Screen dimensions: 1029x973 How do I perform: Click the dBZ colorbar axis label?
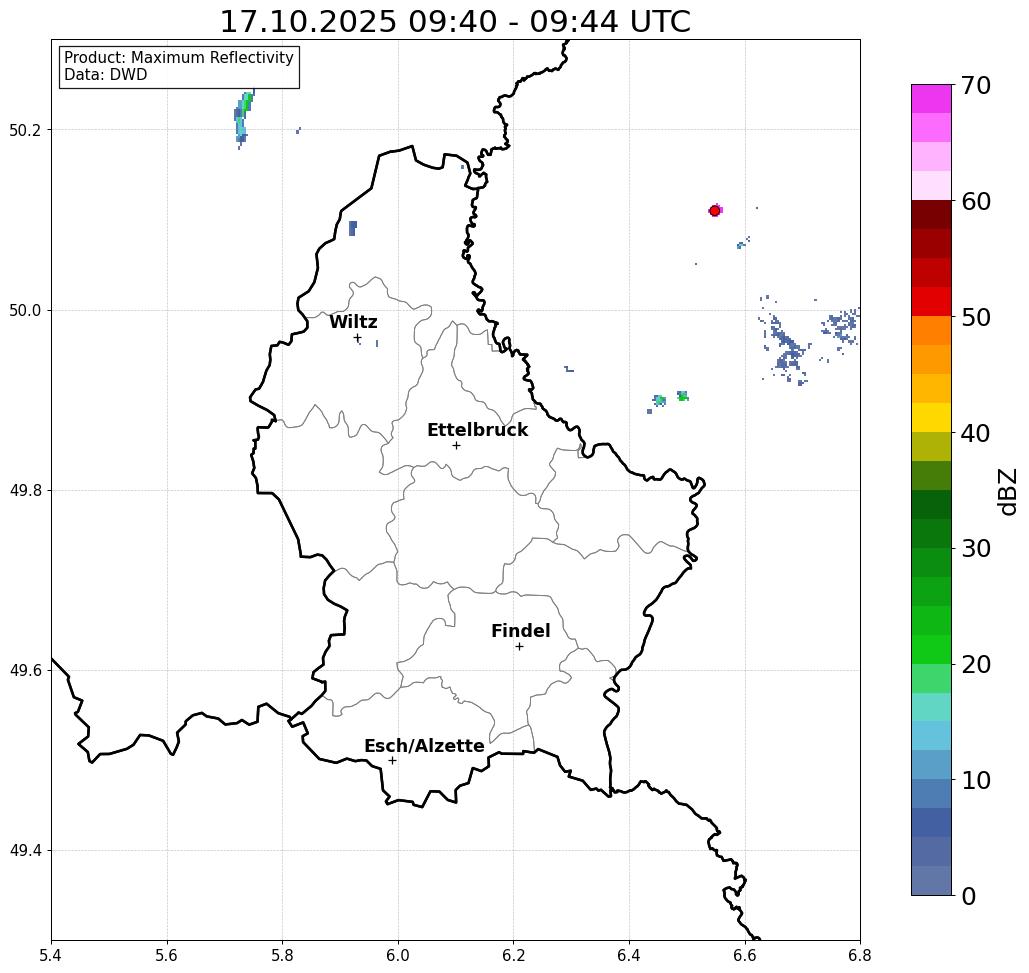pos(1007,491)
